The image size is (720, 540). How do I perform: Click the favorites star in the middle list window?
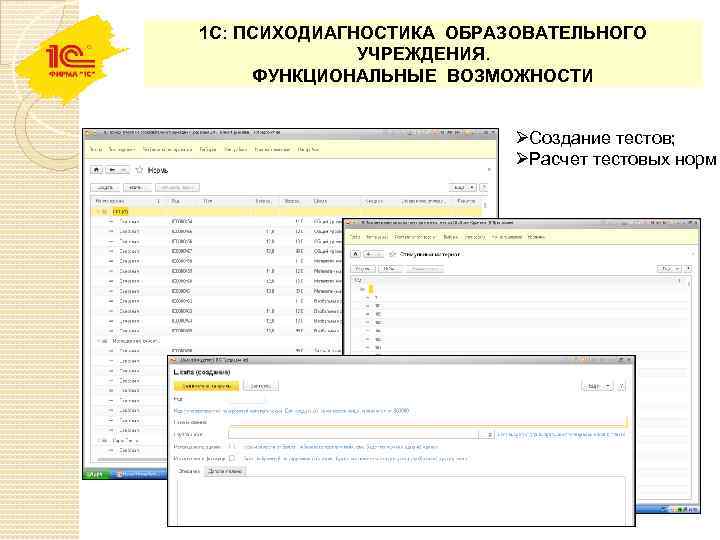[392, 254]
